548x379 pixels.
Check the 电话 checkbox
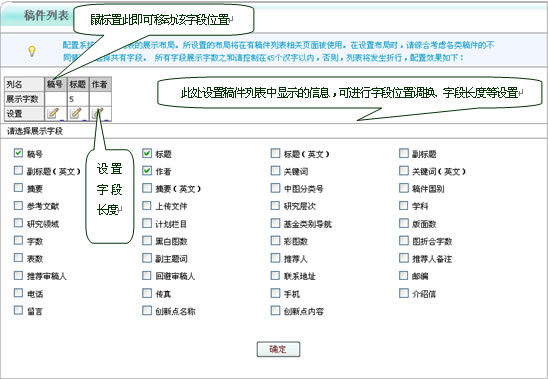18,293
